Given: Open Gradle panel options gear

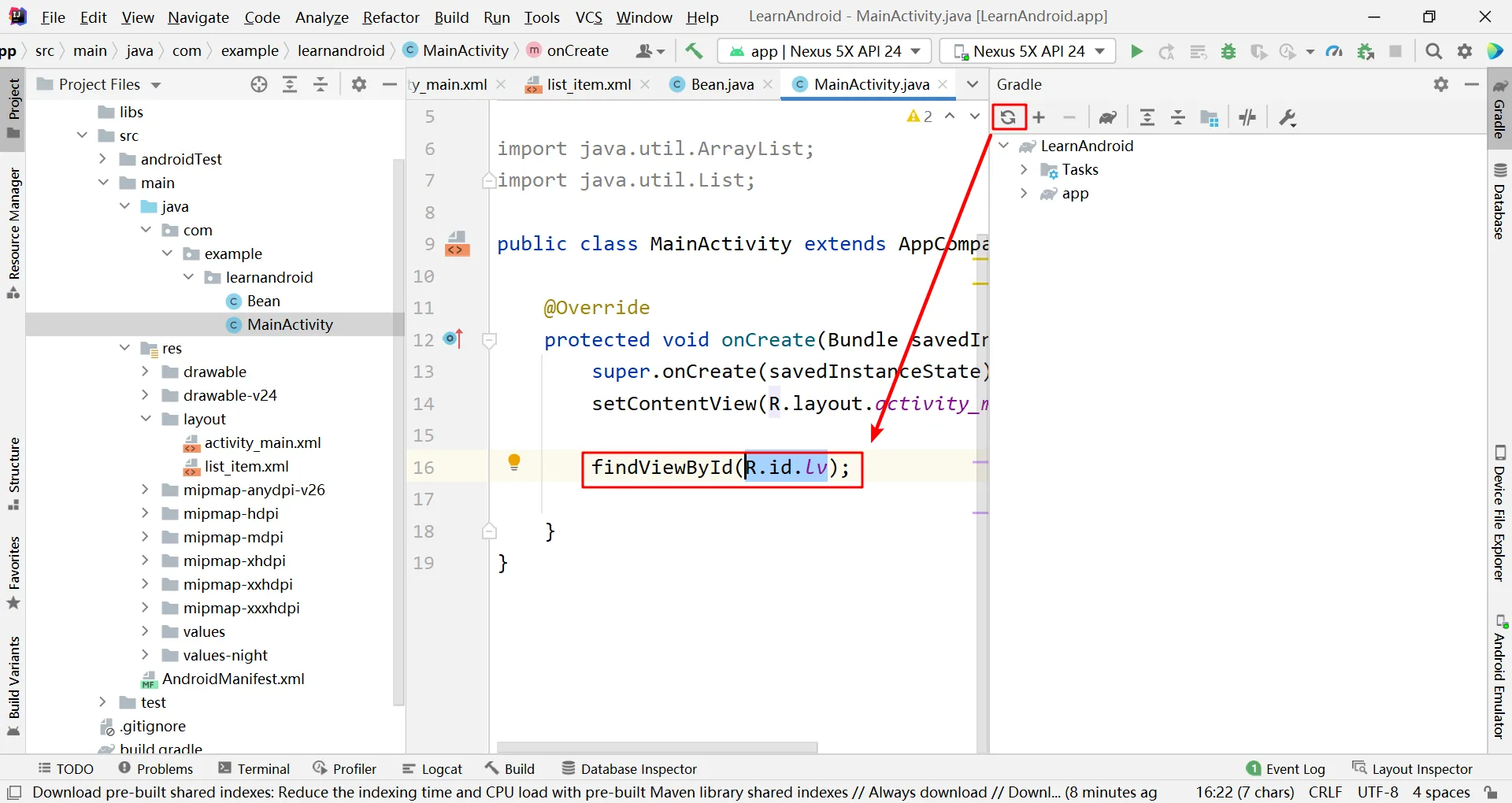Looking at the screenshot, I should 1441,84.
